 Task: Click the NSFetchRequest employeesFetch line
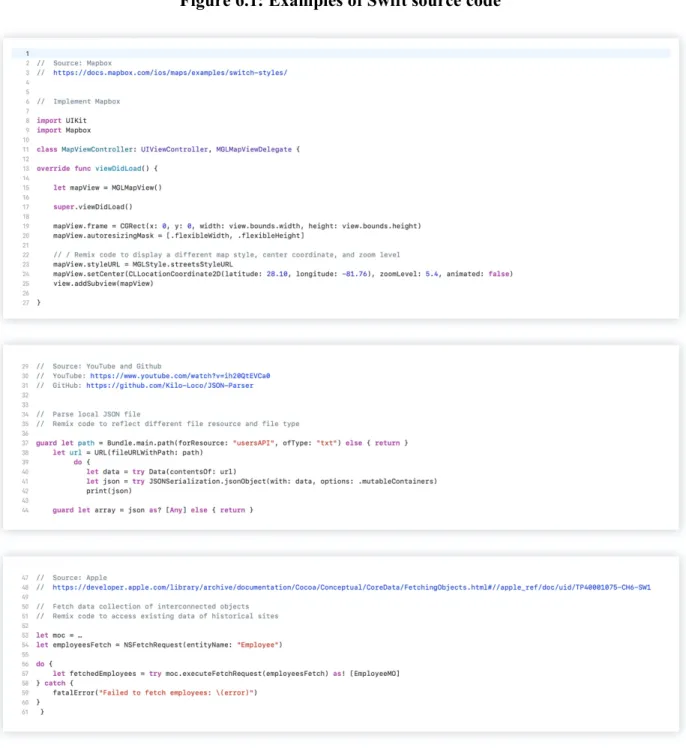[159, 644]
